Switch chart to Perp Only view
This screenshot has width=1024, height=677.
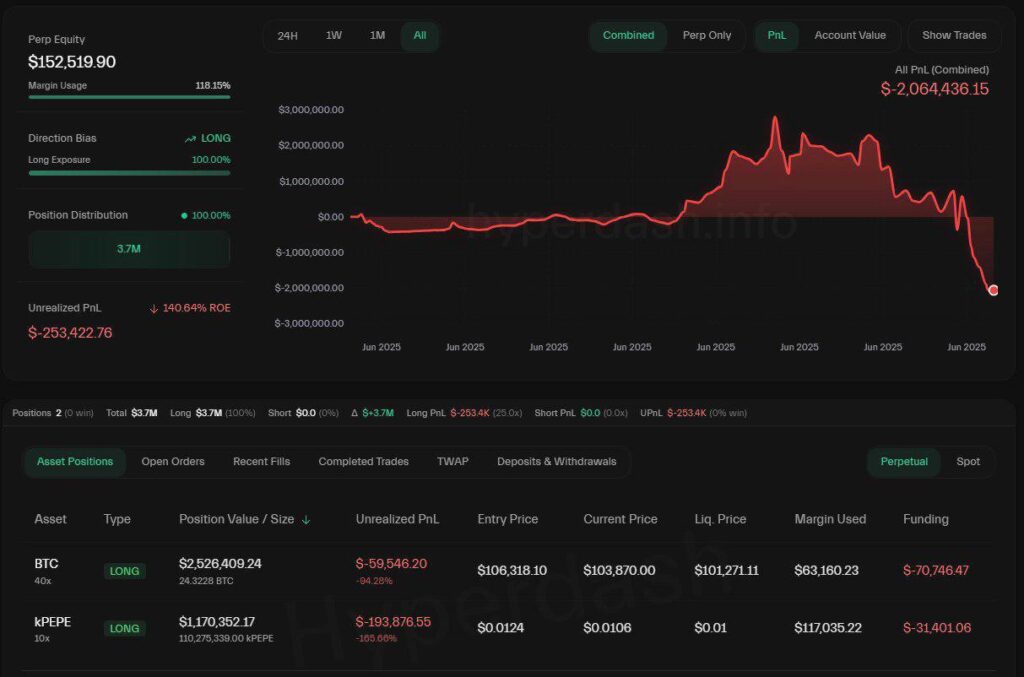[707, 35]
